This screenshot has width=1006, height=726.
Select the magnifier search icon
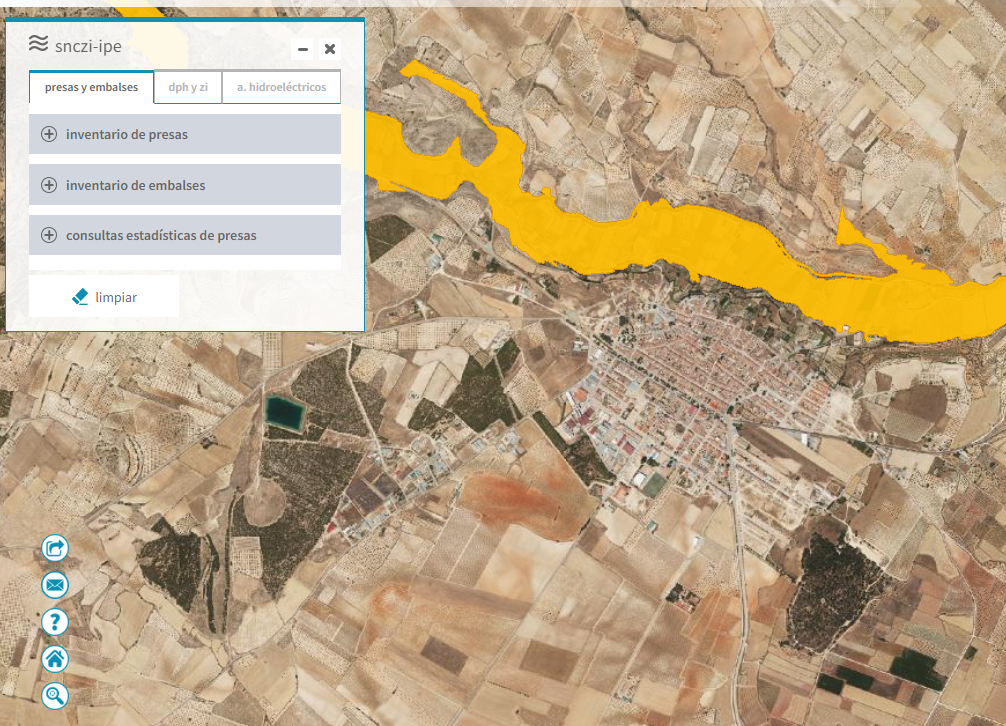(x=54, y=695)
